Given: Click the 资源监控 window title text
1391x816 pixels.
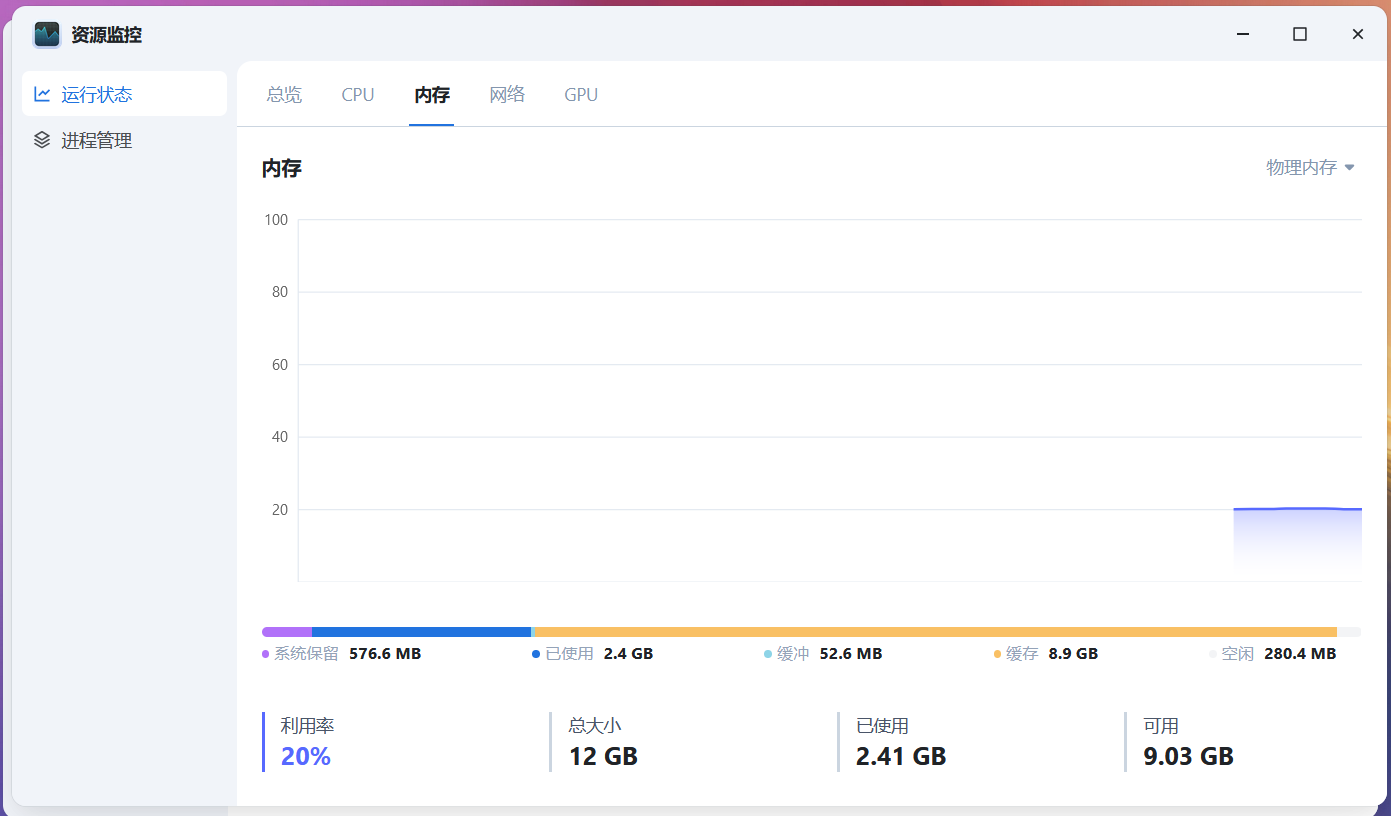Looking at the screenshot, I should 106,35.
